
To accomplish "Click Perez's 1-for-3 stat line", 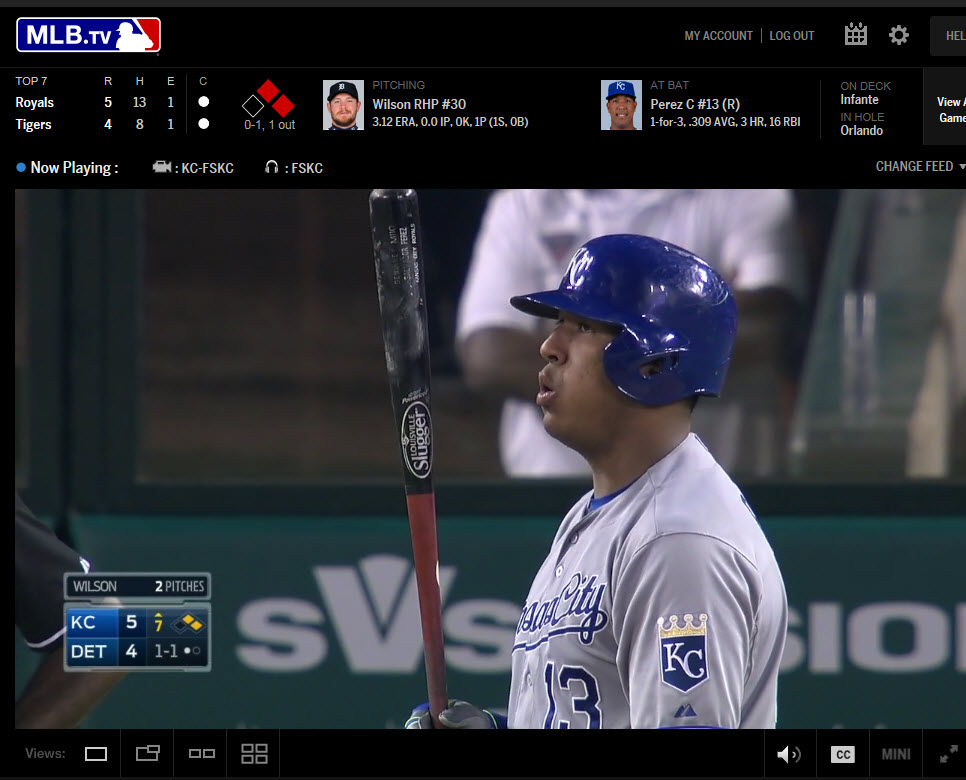I will [x=725, y=122].
